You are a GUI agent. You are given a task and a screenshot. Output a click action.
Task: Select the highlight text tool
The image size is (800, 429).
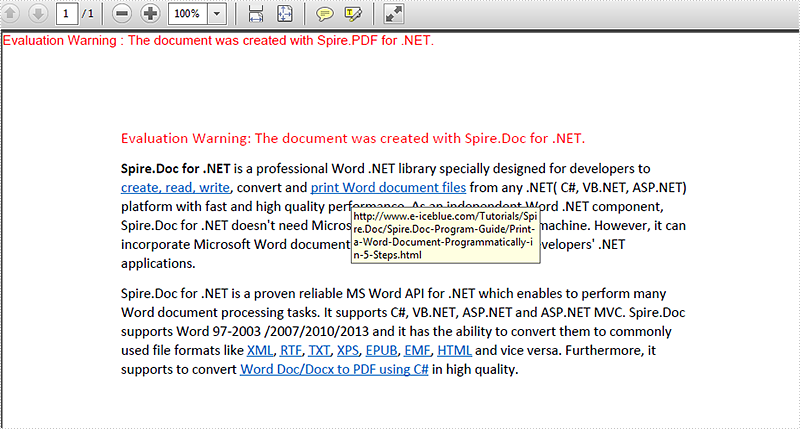point(353,14)
